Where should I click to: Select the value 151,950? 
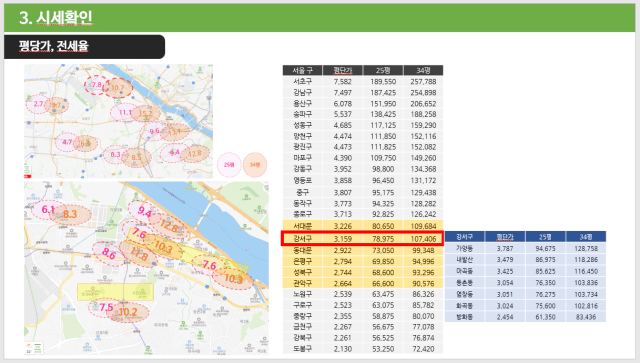pos(382,104)
